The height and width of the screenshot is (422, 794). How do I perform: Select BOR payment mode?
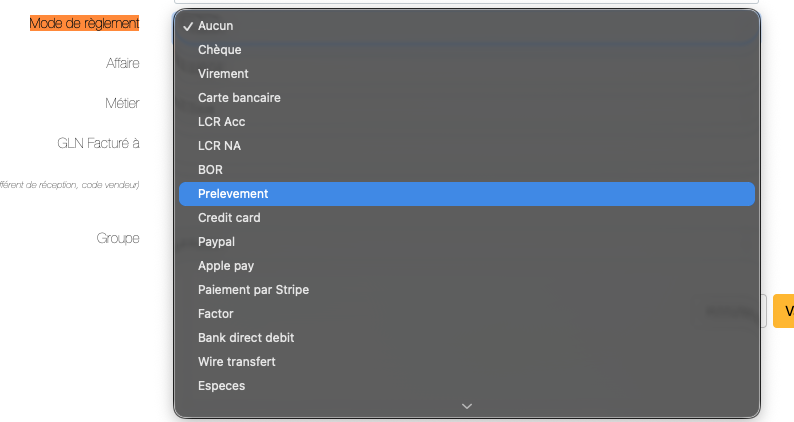pyautogui.click(x=210, y=170)
